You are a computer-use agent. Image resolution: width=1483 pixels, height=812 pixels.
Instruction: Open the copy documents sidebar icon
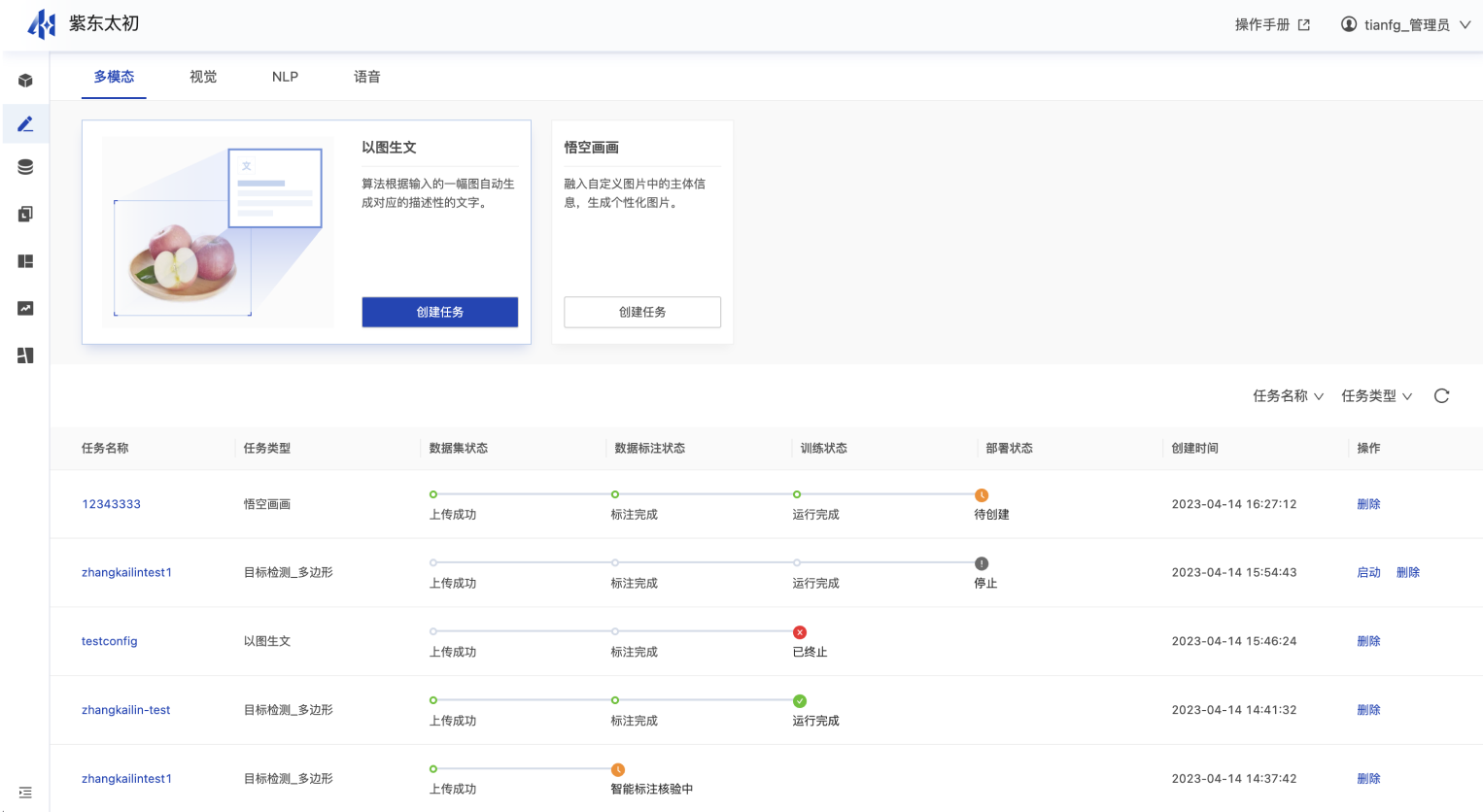25,214
